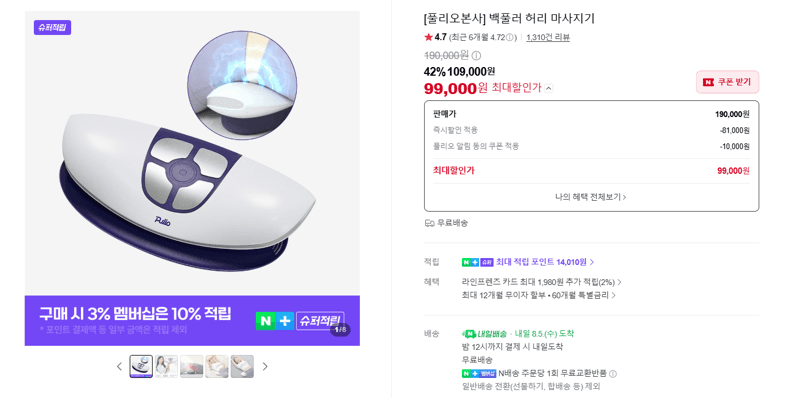The image size is (800, 398).
Task: Select the first product thumbnail
Action: click(x=141, y=366)
